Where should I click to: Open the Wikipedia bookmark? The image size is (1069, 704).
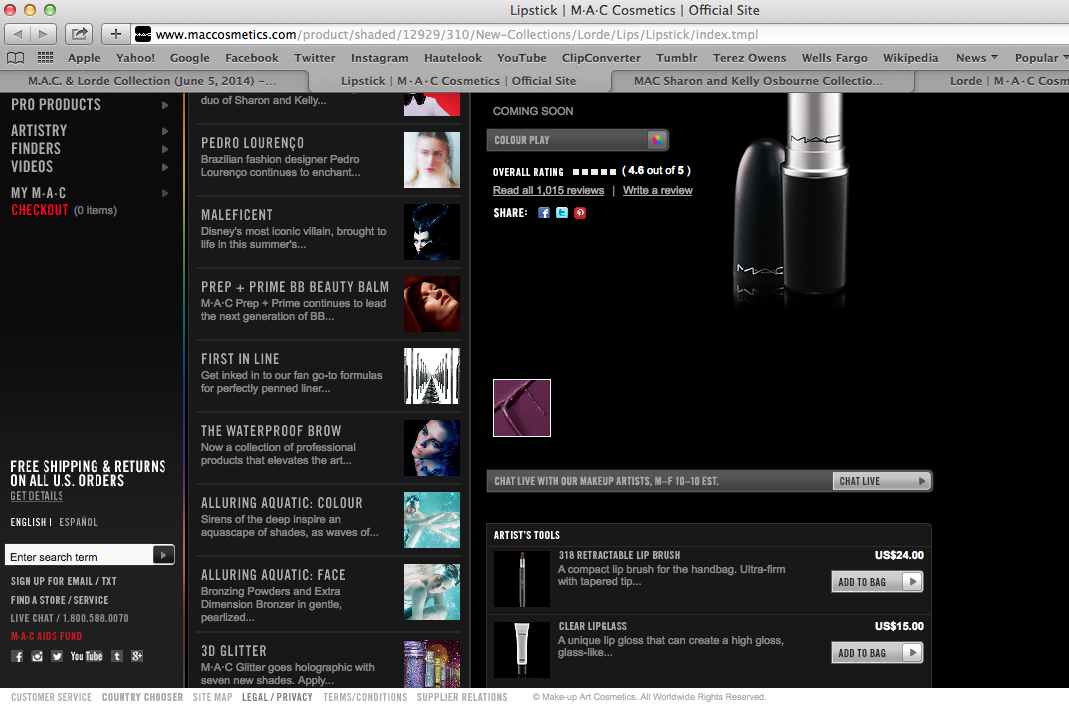click(x=910, y=58)
